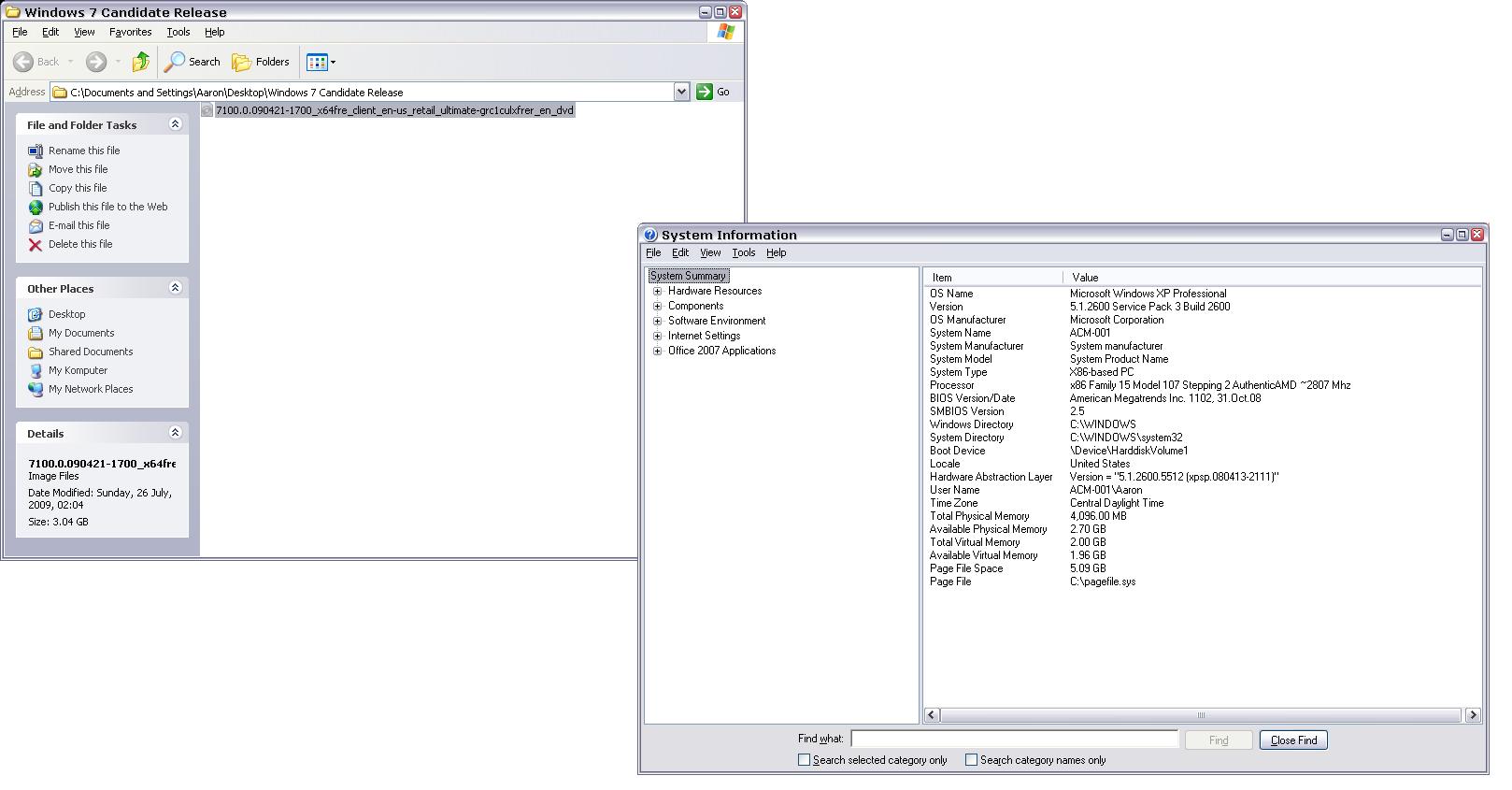Open My Documents from Other Places
Image resolution: width=1512 pixels, height=790 pixels.
coord(81,333)
